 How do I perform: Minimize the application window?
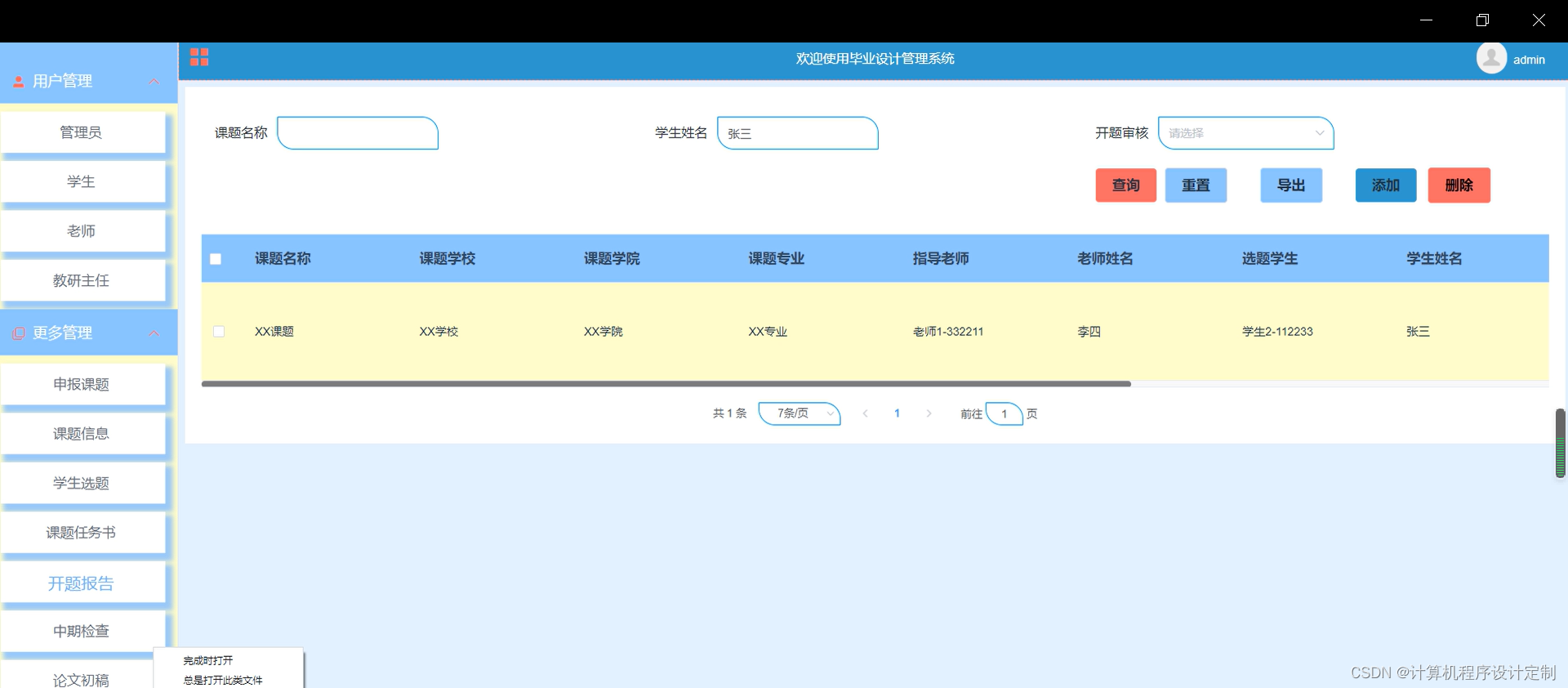1427,20
